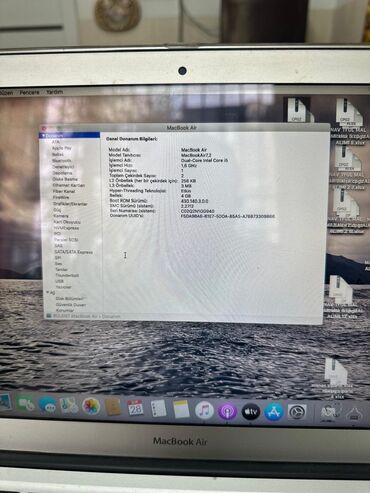The height and width of the screenshot is (493, 370).
Task: Open the Yardım menu
Action: pyautogui.click(x=54, y=92)
